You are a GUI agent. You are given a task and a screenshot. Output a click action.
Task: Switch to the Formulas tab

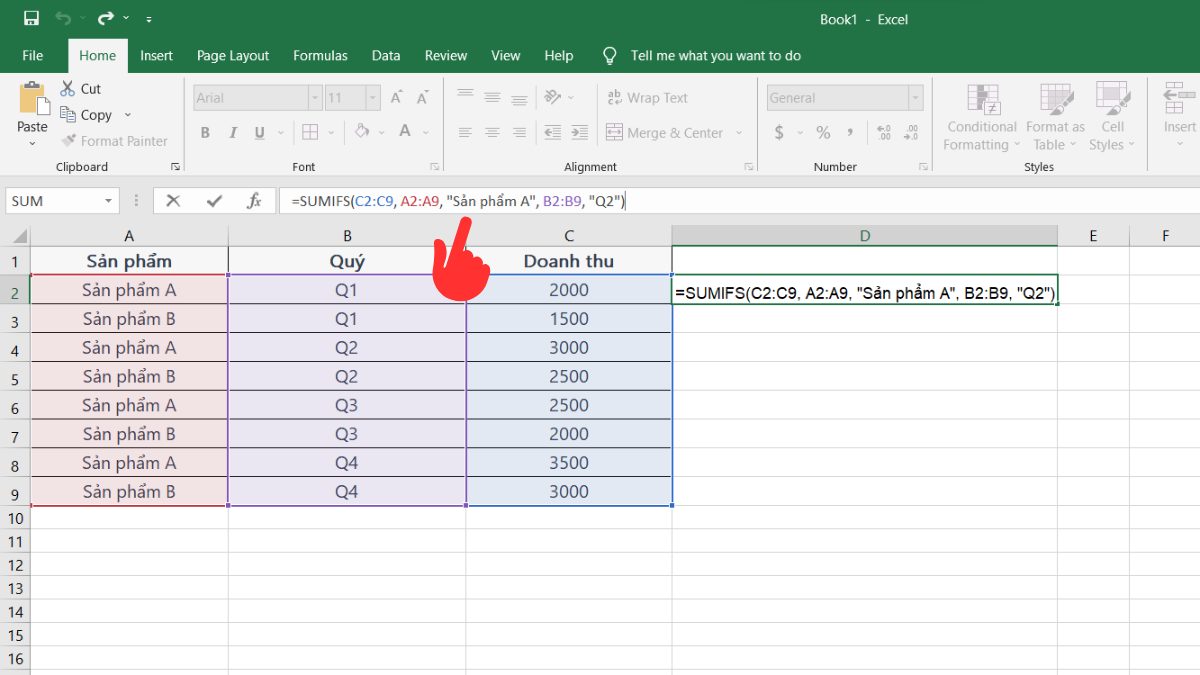[320, 56]
